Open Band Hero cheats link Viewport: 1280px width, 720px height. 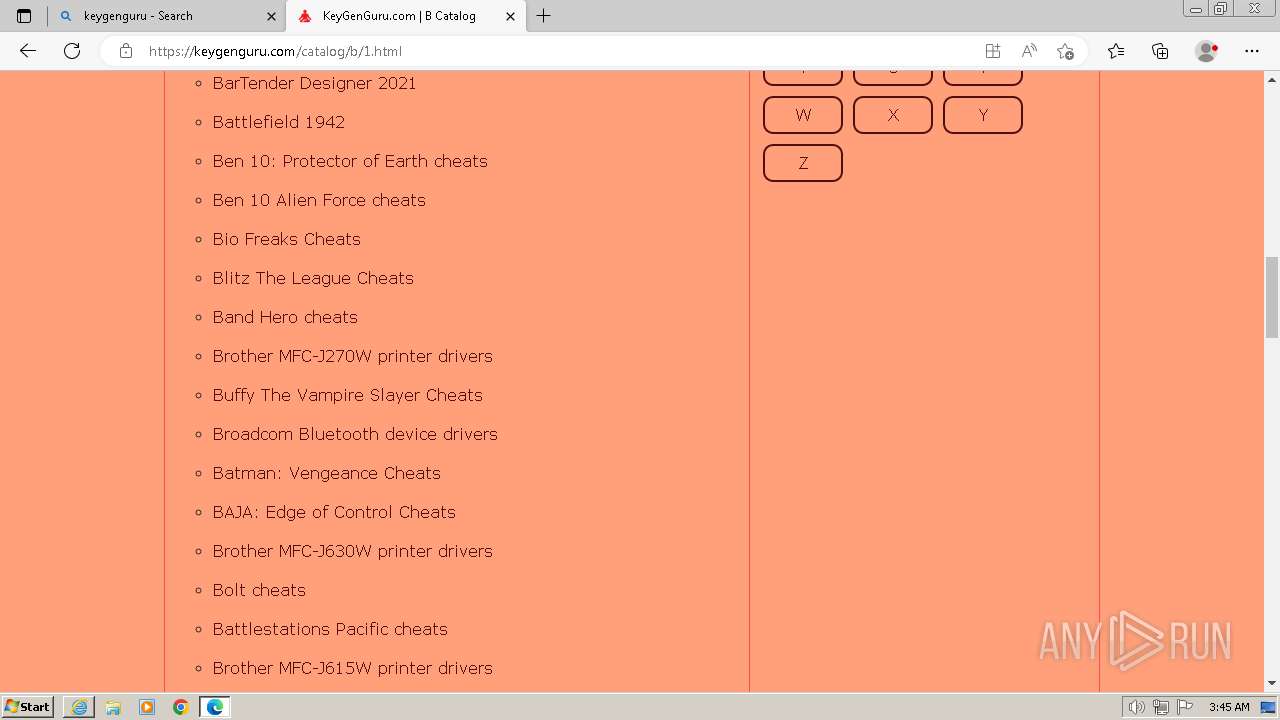285,317
